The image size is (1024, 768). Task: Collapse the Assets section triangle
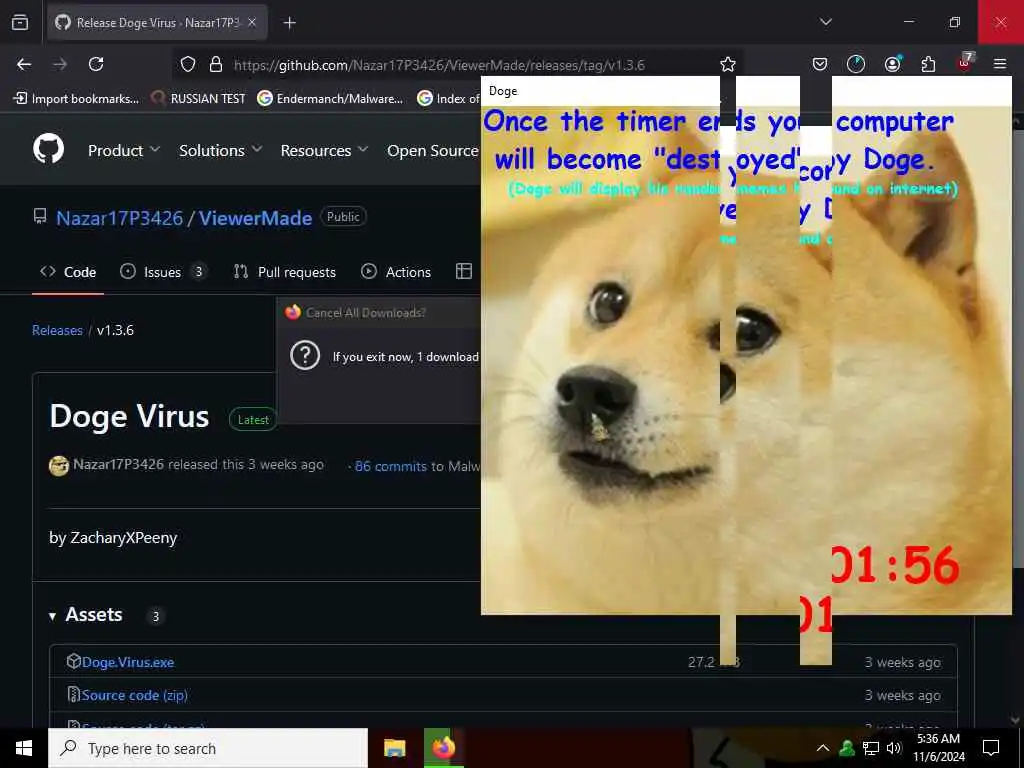(x=52, y=616)
